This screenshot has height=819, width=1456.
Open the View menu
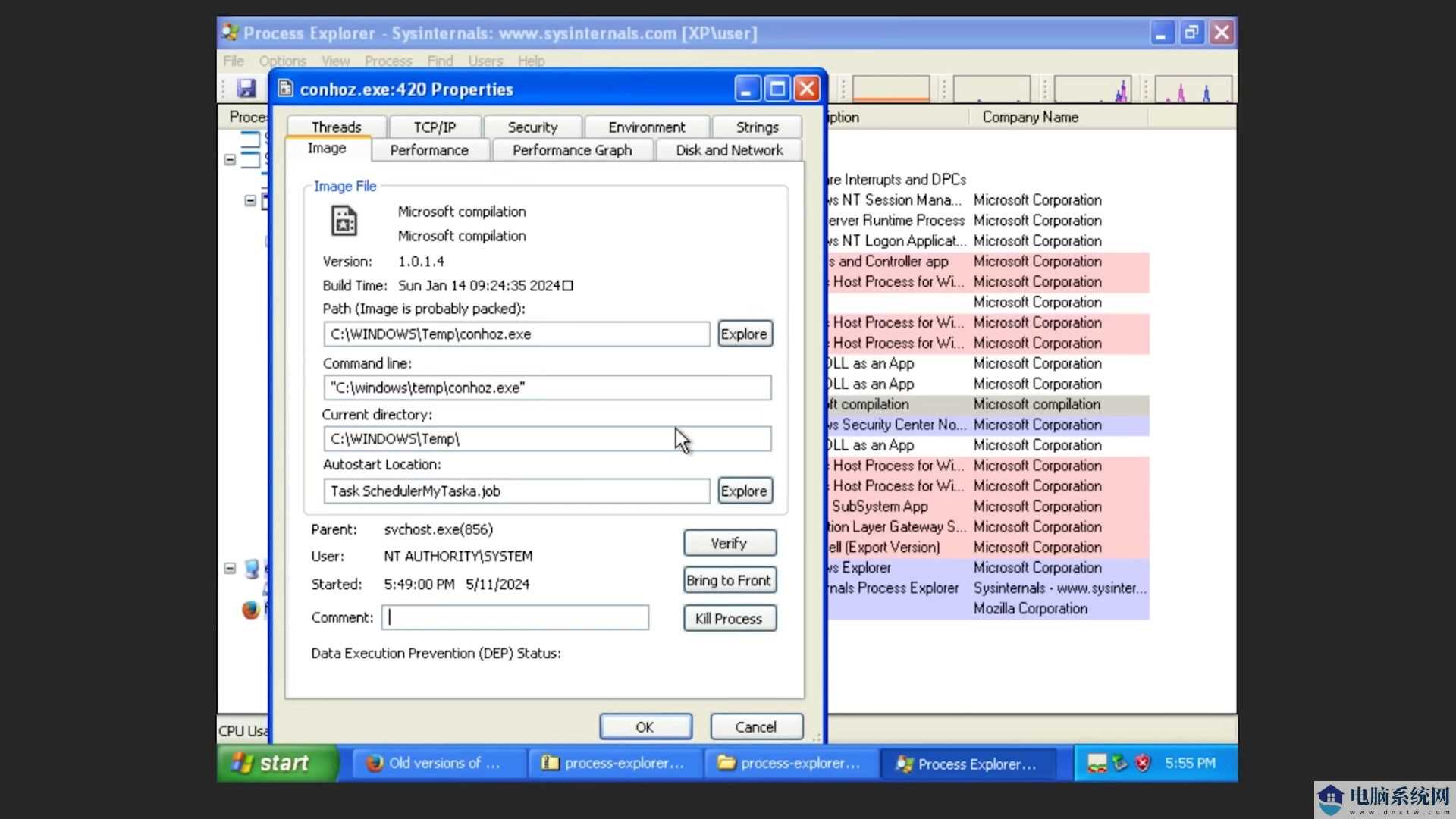point(335,61)
